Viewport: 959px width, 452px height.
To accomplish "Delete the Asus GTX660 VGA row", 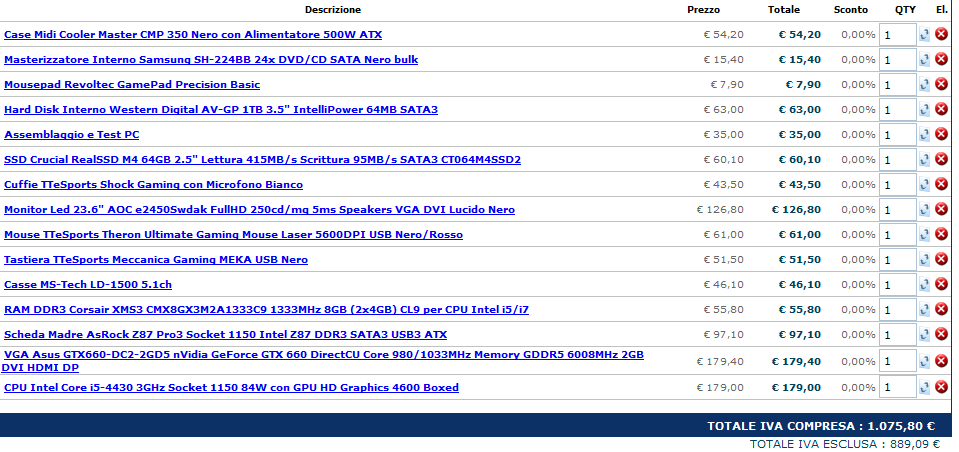I will tap(941, 361).
